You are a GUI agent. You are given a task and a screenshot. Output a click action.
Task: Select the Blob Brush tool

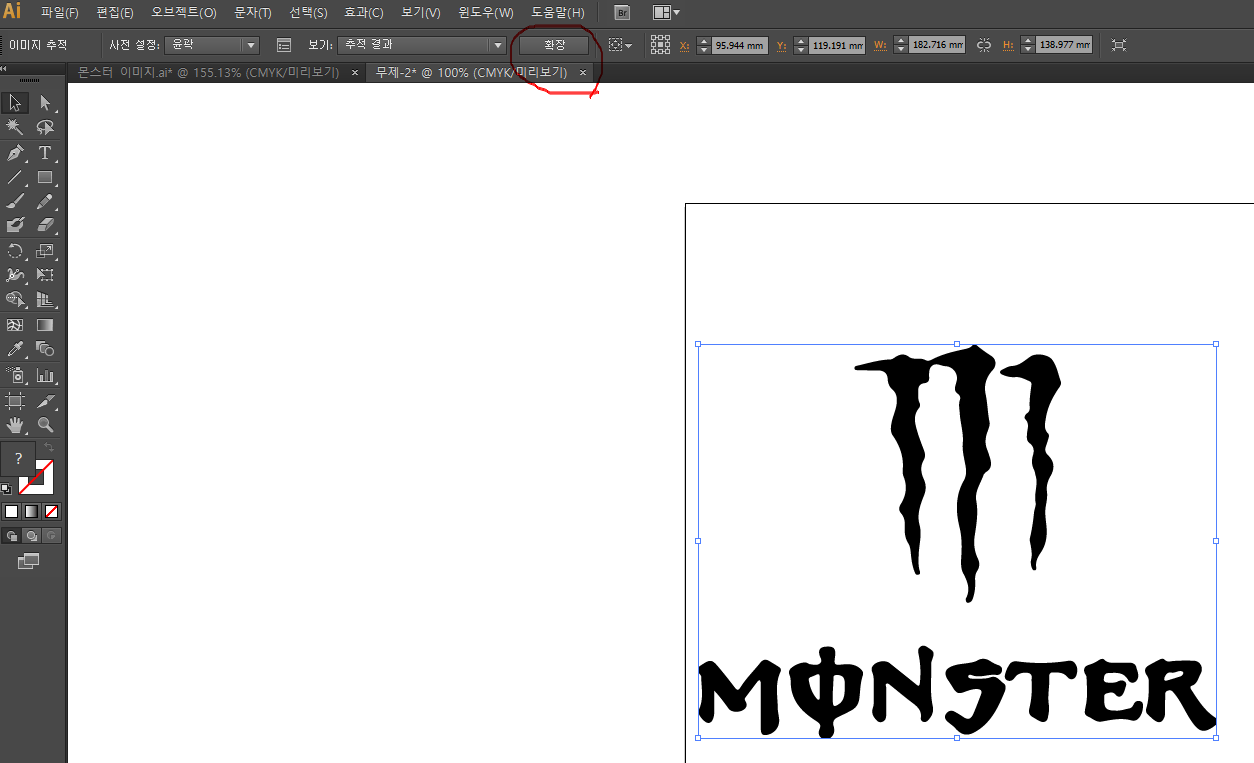[15, 226]
